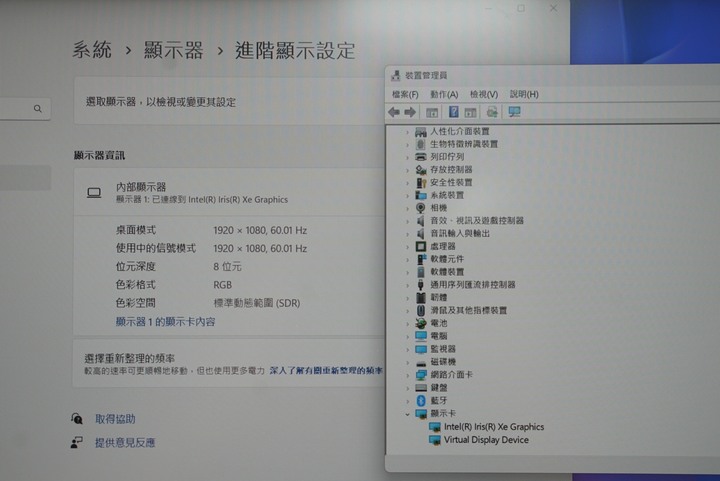Click the show/hide console tree toolbar icon
The image size is (720, 481).
[432, 112]
